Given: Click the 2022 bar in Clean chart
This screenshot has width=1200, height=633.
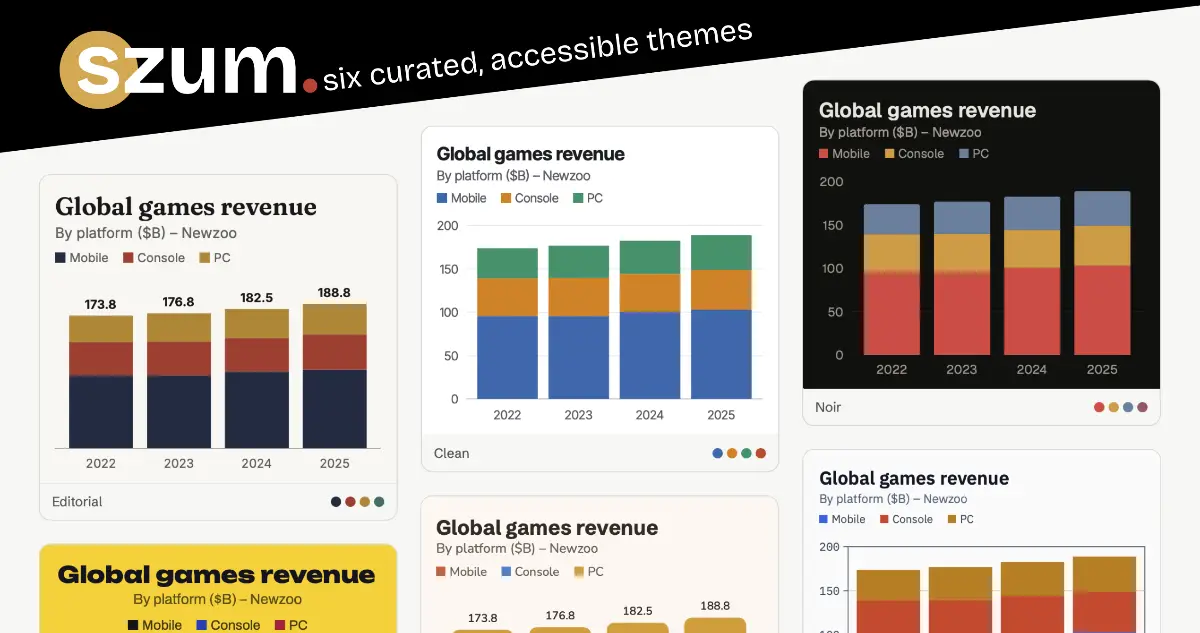Looking at the screenshot, I should coord(507,324).
